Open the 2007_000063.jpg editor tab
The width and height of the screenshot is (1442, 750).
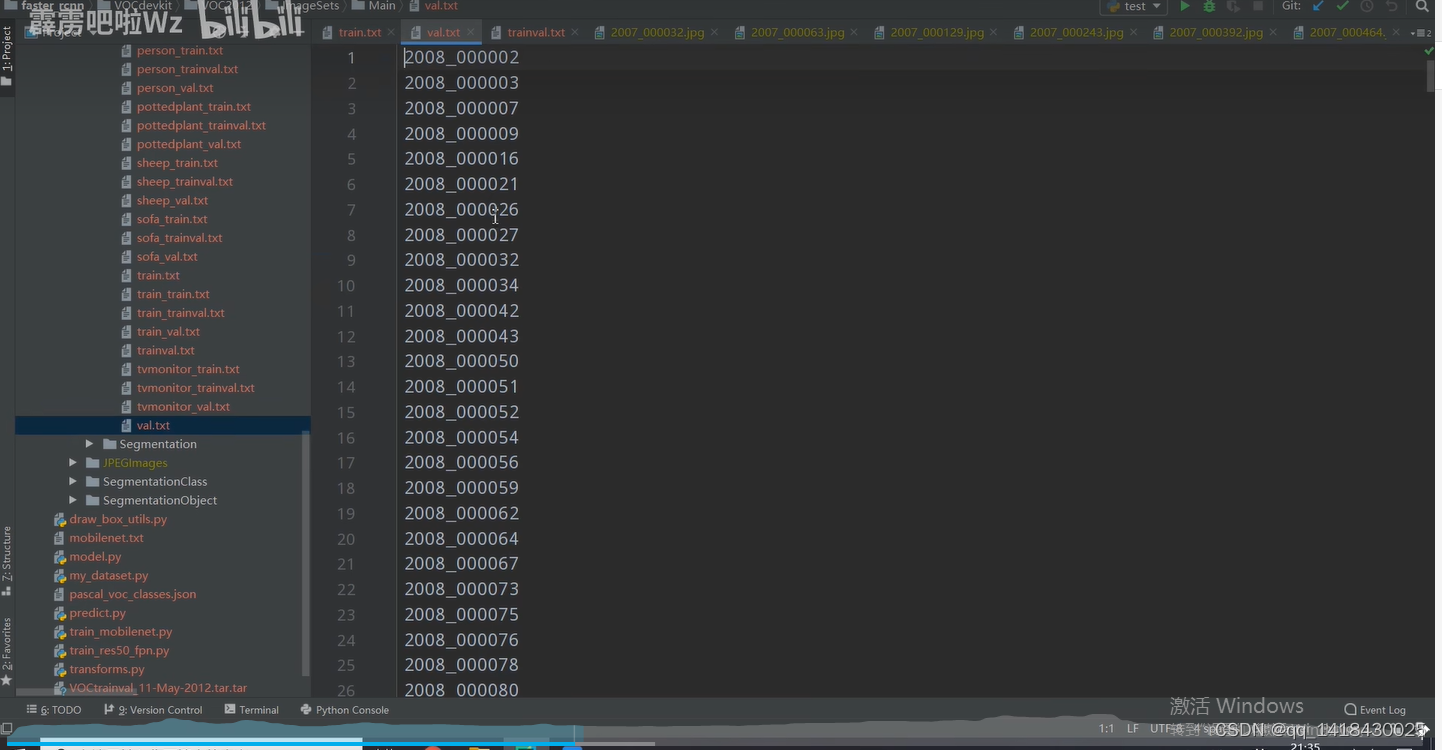pos(797,32)
